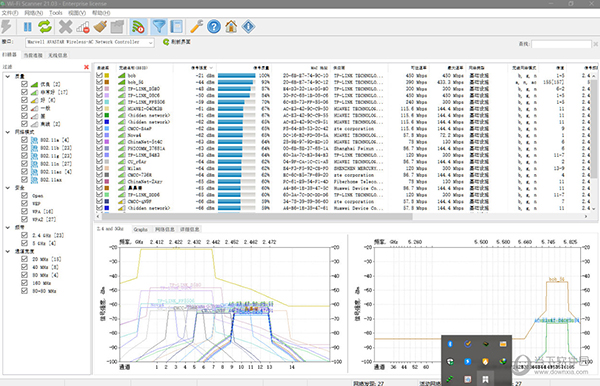Collapse the filter group containing 802.11 modes

coord(8,132)
